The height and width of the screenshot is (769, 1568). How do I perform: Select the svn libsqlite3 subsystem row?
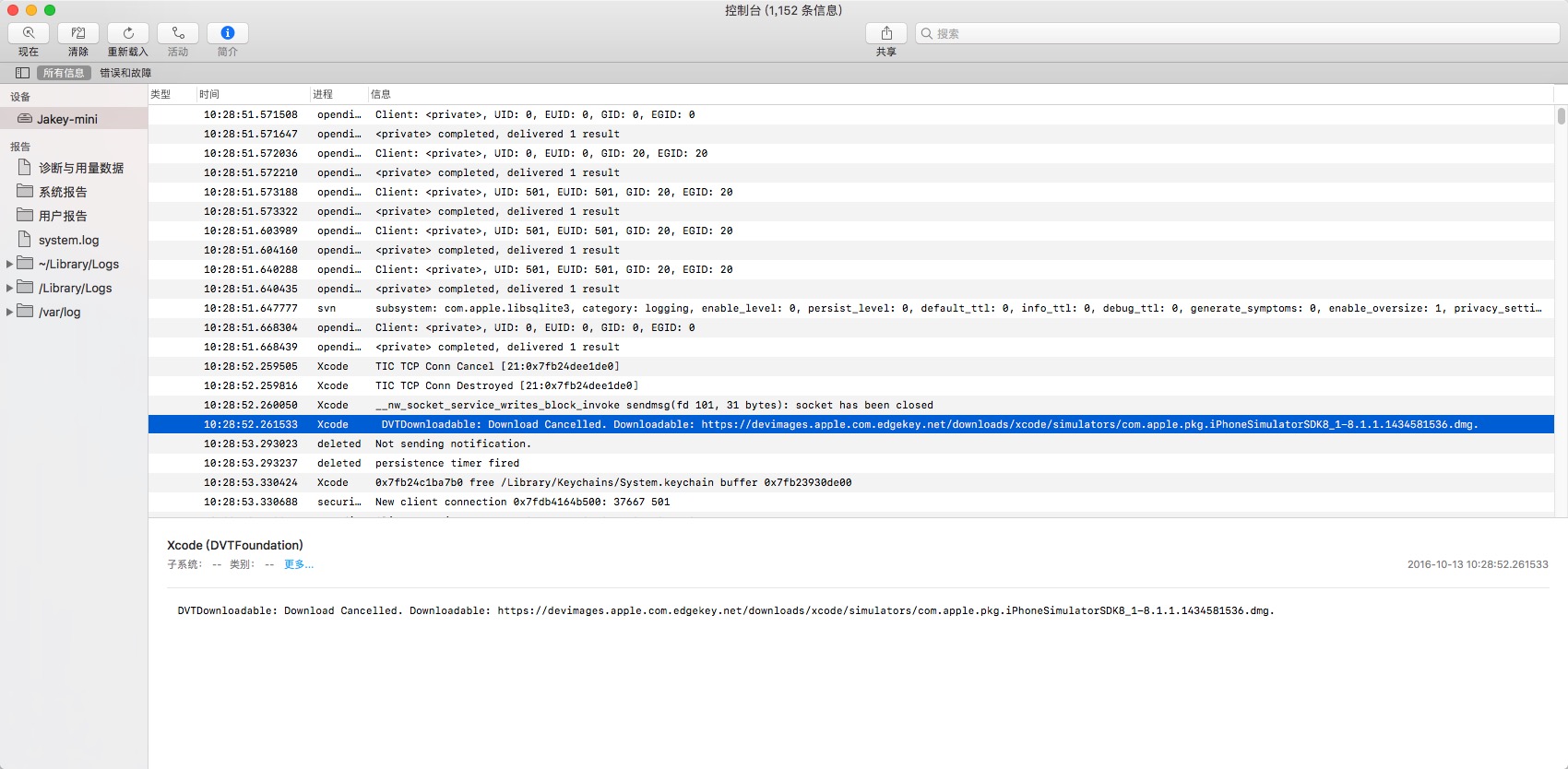click(850, 308)
